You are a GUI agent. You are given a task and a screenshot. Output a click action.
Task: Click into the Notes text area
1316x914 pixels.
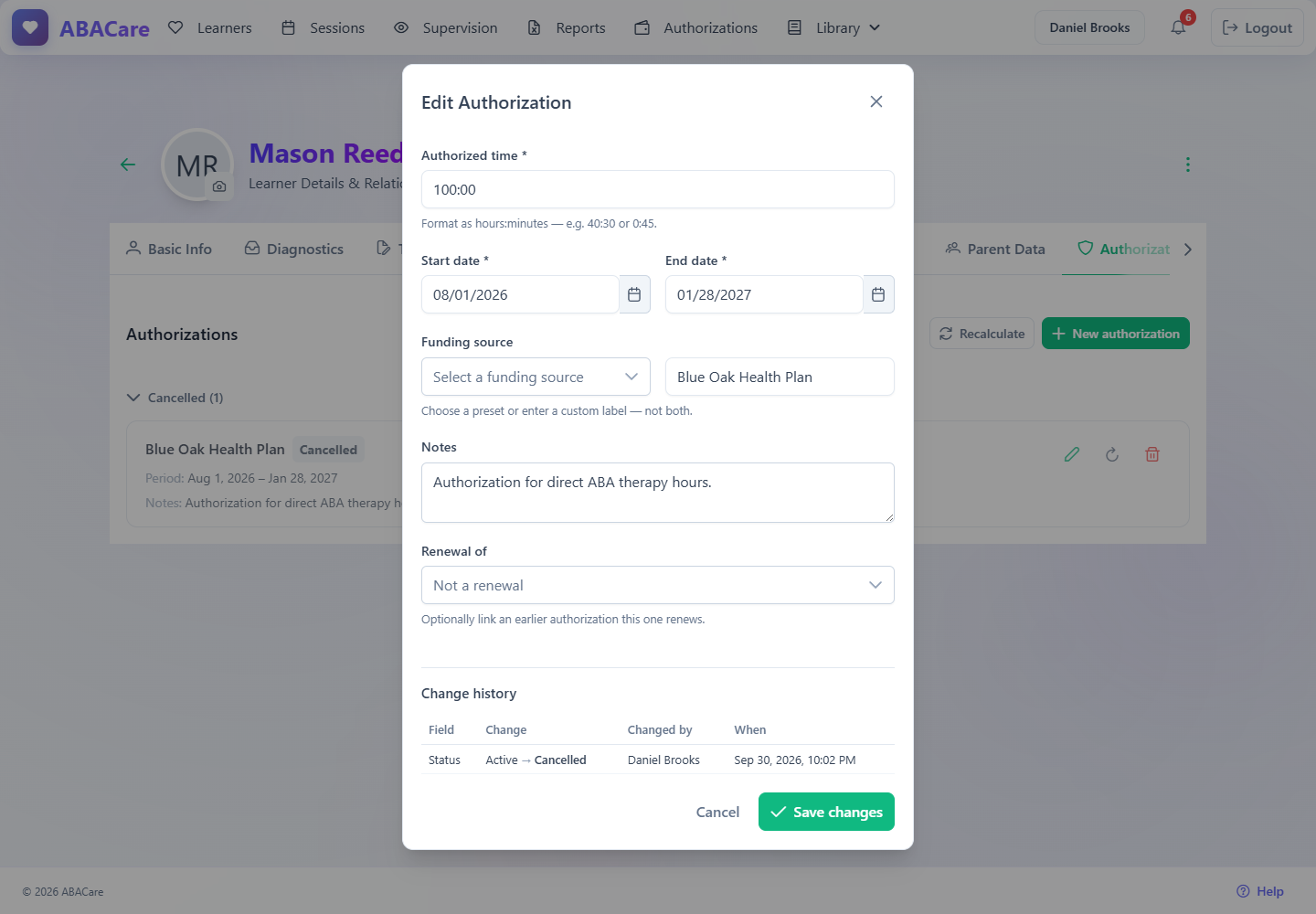coord(658,493)
